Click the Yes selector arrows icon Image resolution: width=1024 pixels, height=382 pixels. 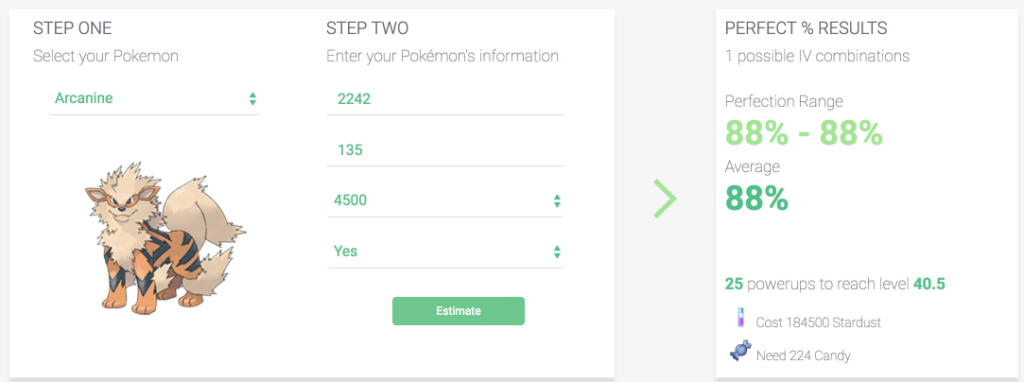click(x=557, y=251)
